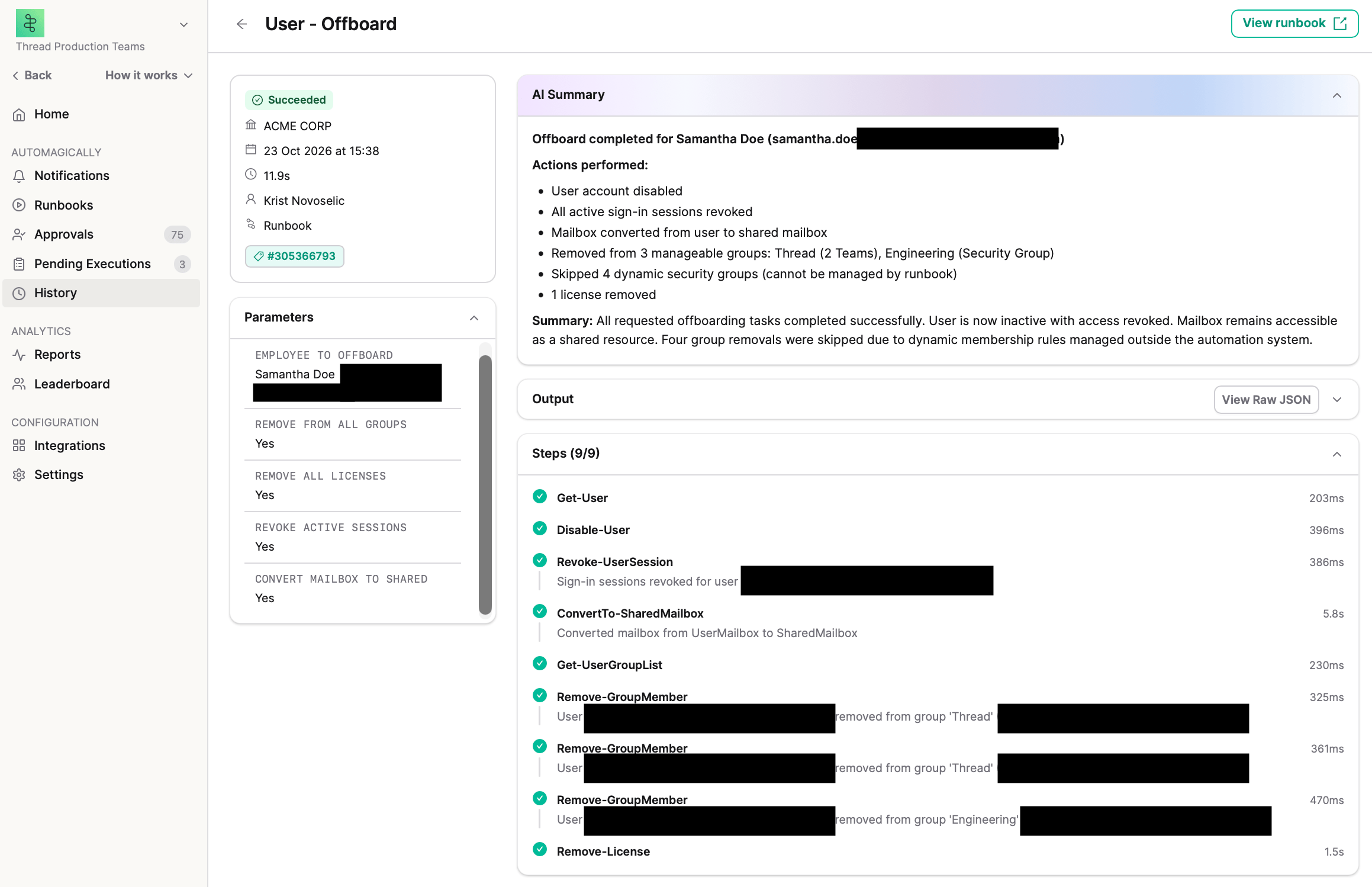Screen dimensions: 1372x887
Task: Click the Succeeded status badge
Action: pos(289,100)
